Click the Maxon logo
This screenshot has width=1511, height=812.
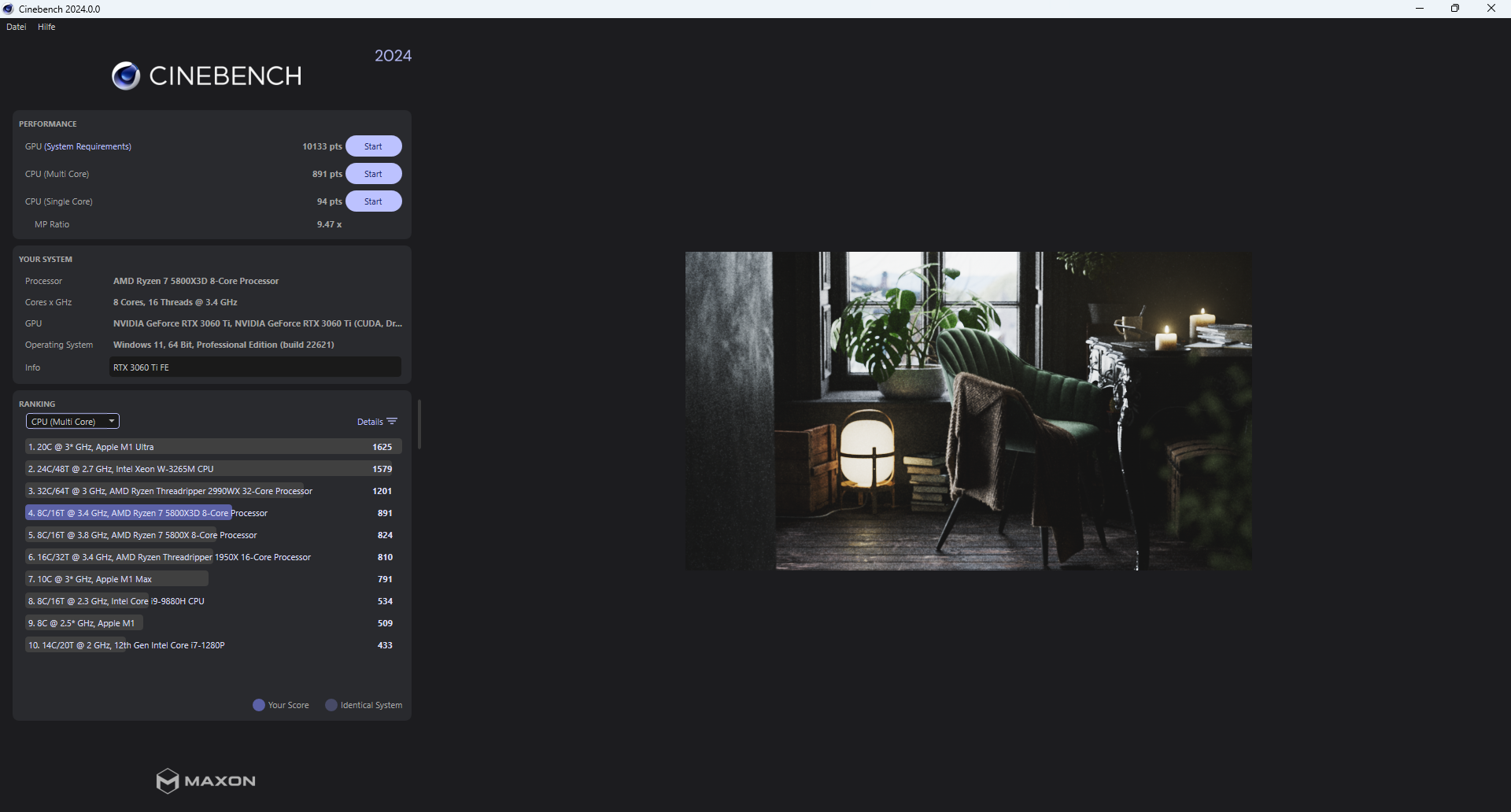click(x=206, y=781)
